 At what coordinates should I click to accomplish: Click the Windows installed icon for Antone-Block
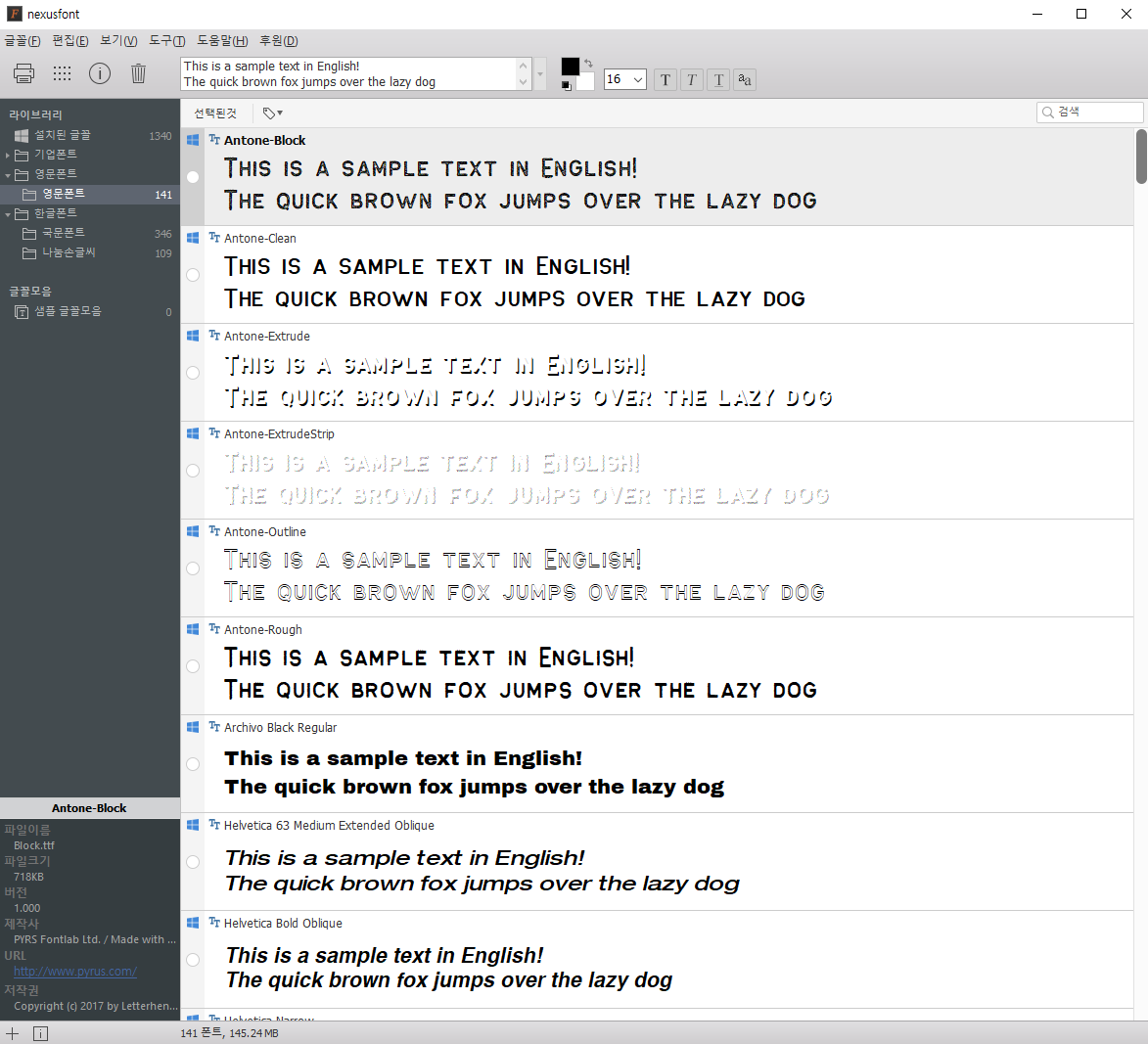[x=193, y=140]
